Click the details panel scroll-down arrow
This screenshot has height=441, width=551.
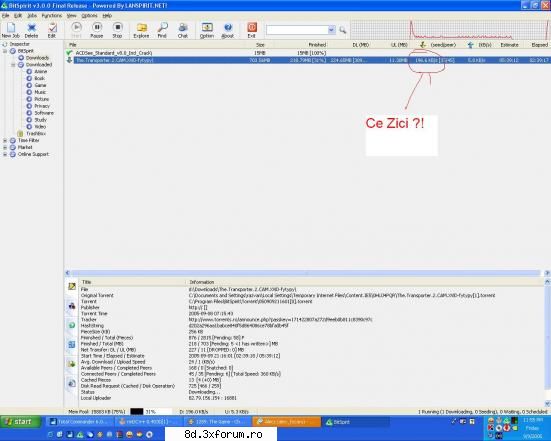coord(547,404)
